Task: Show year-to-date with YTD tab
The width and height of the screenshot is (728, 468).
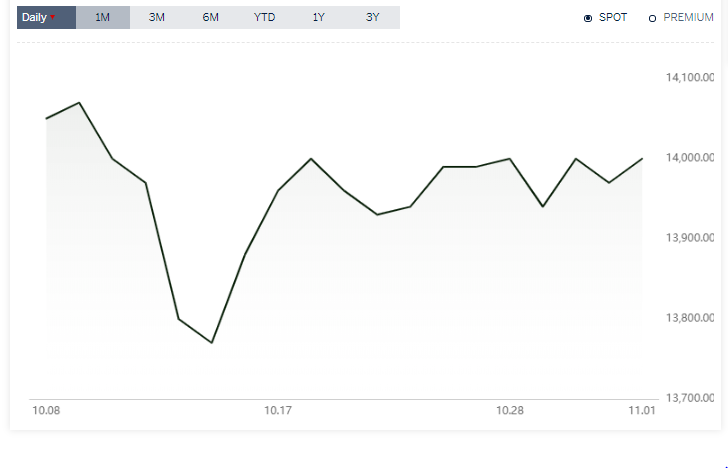Action: pyautogui.click(x=264, y=18)
